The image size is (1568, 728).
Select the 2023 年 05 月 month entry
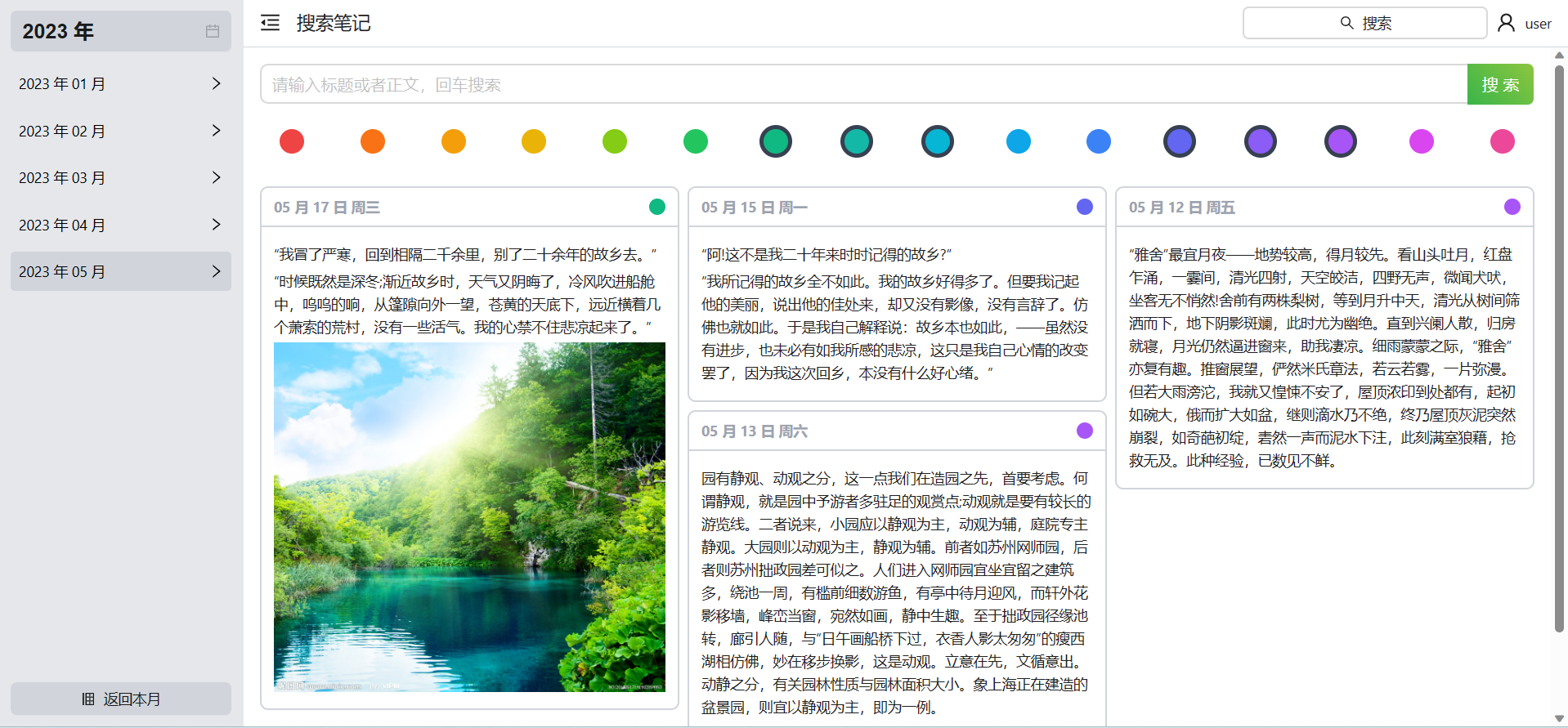pyautogui.click(x=121, y=271)
